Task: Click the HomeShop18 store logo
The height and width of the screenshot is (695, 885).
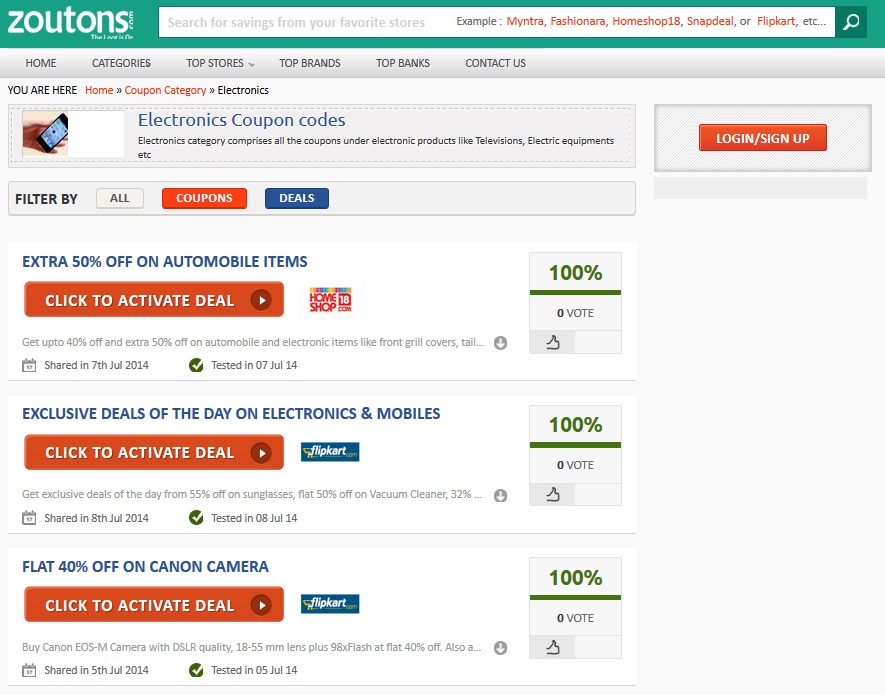Action: click(330, 299)
